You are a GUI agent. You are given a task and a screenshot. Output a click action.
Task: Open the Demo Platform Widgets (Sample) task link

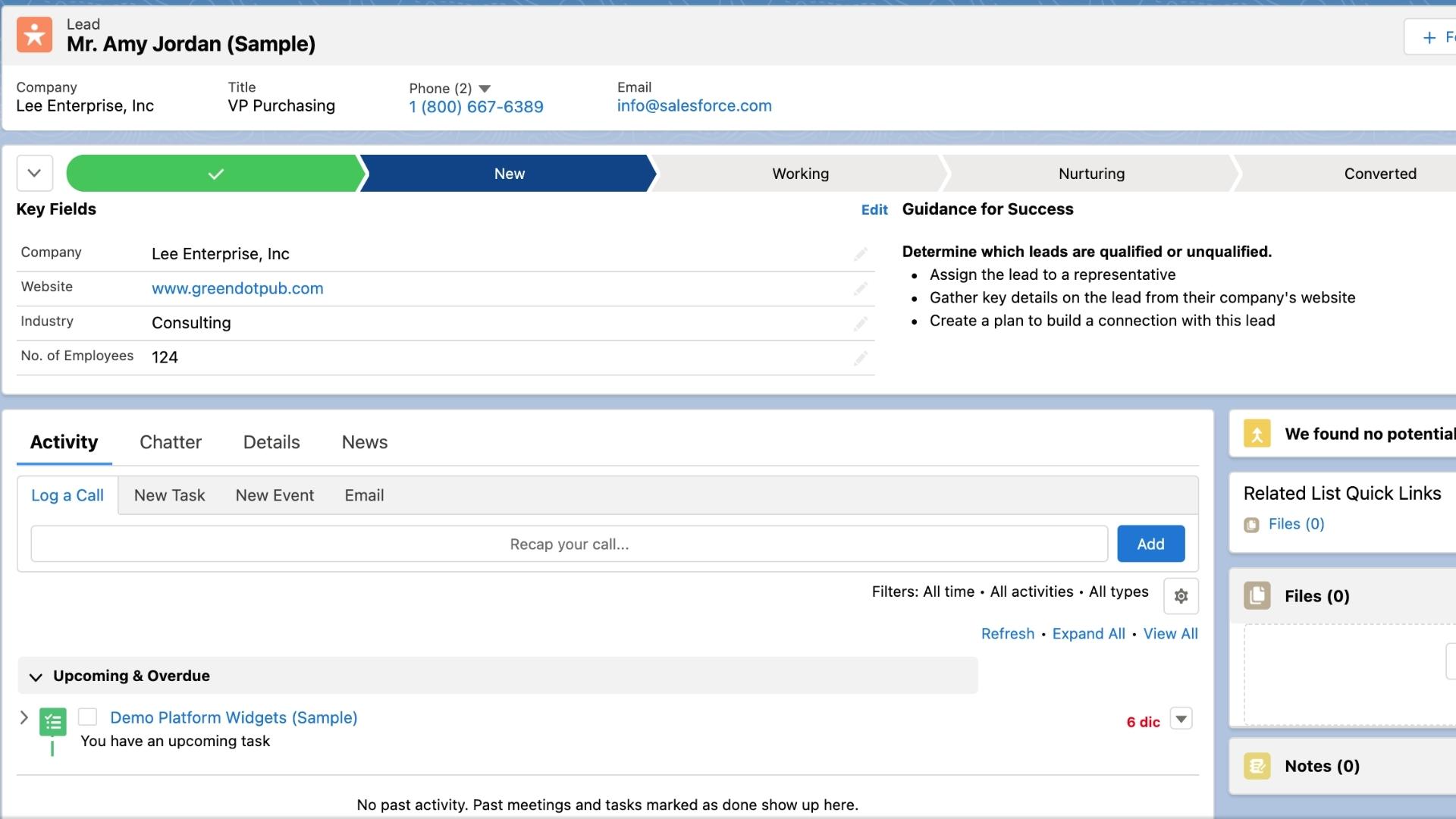pyautogui.click(x=234, y=717)
